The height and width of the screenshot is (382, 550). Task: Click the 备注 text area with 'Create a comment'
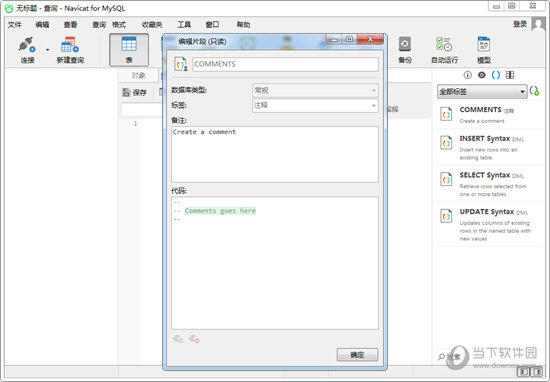tap(275, 154)
